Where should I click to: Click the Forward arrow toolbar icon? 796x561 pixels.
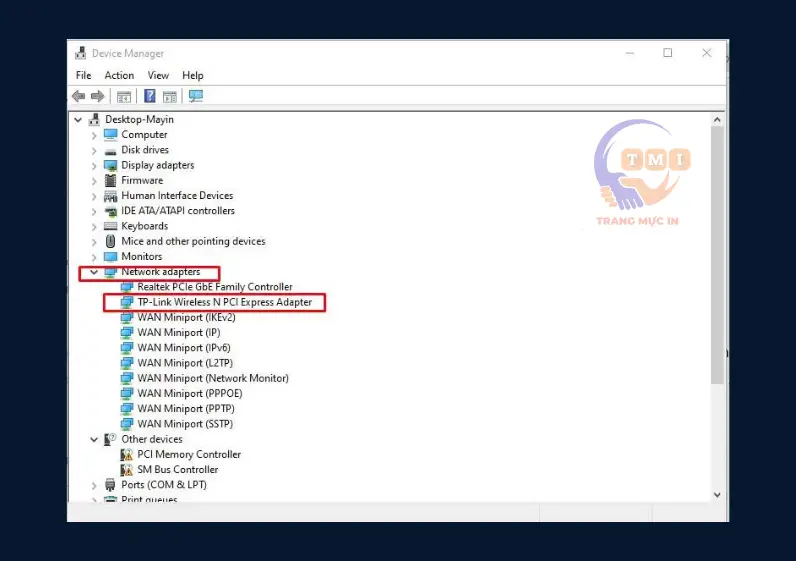click(97, 96)
